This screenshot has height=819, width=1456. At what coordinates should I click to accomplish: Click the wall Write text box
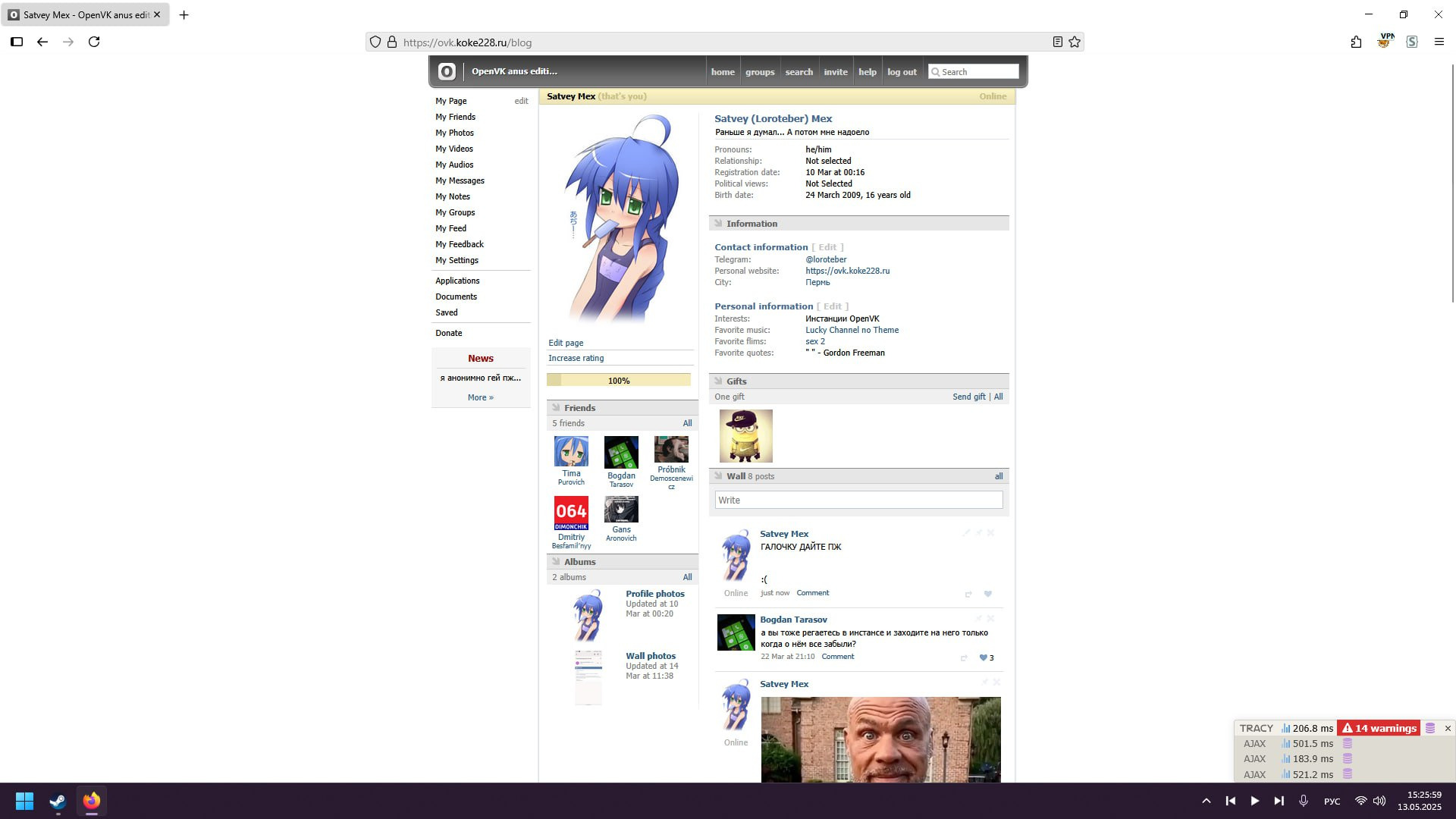(x=858, y=500)
